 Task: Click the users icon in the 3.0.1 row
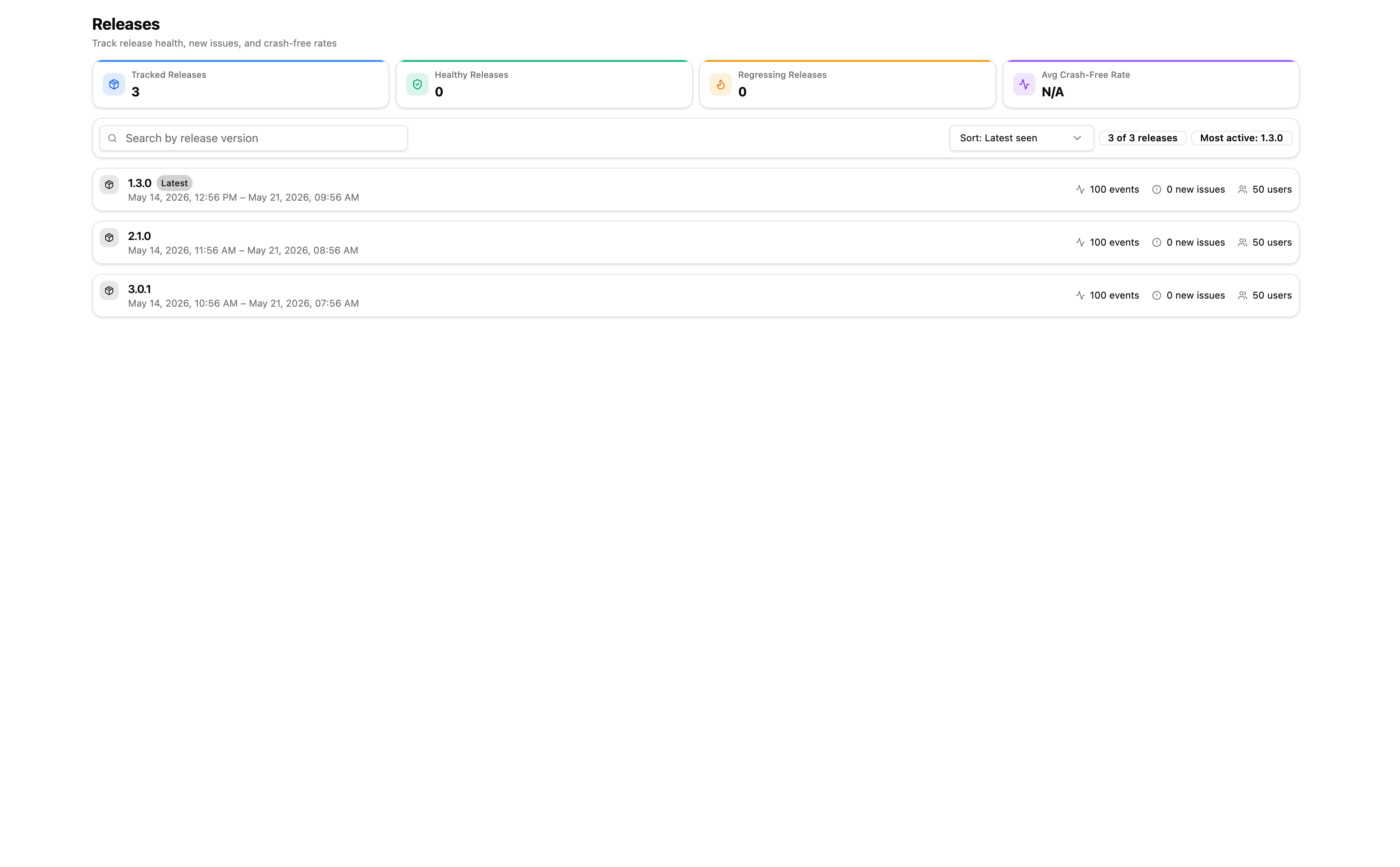1242,295
